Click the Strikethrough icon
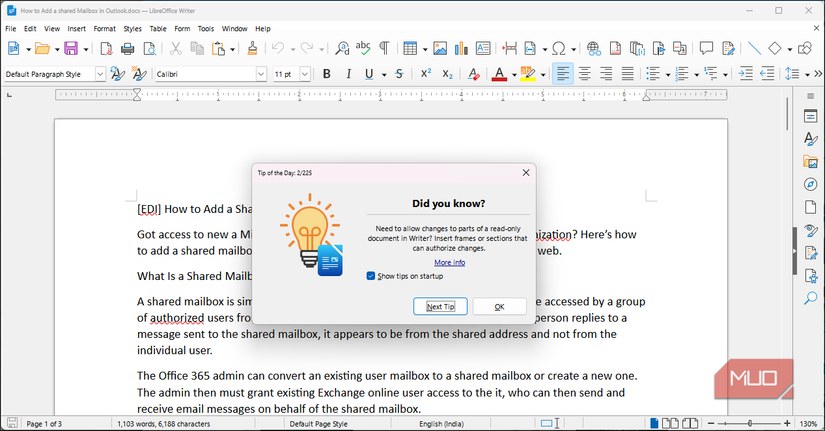 pos(399,74)
